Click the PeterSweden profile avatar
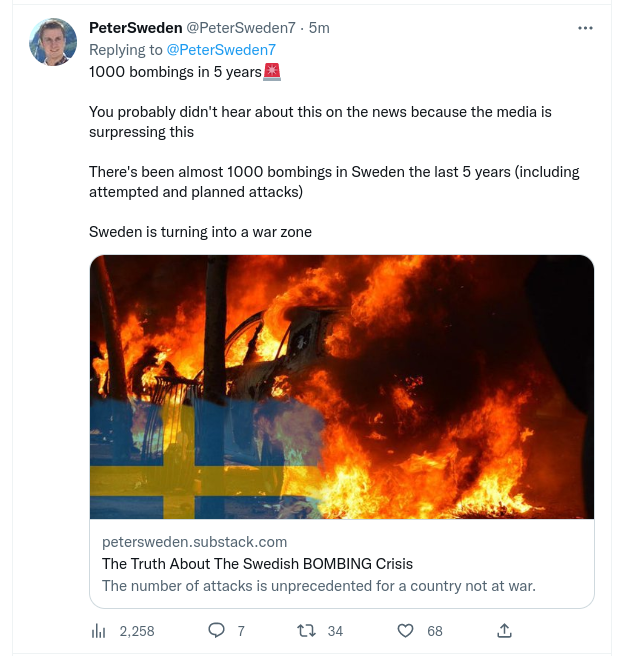Viewport: 622px width, 656px height. 53,42
